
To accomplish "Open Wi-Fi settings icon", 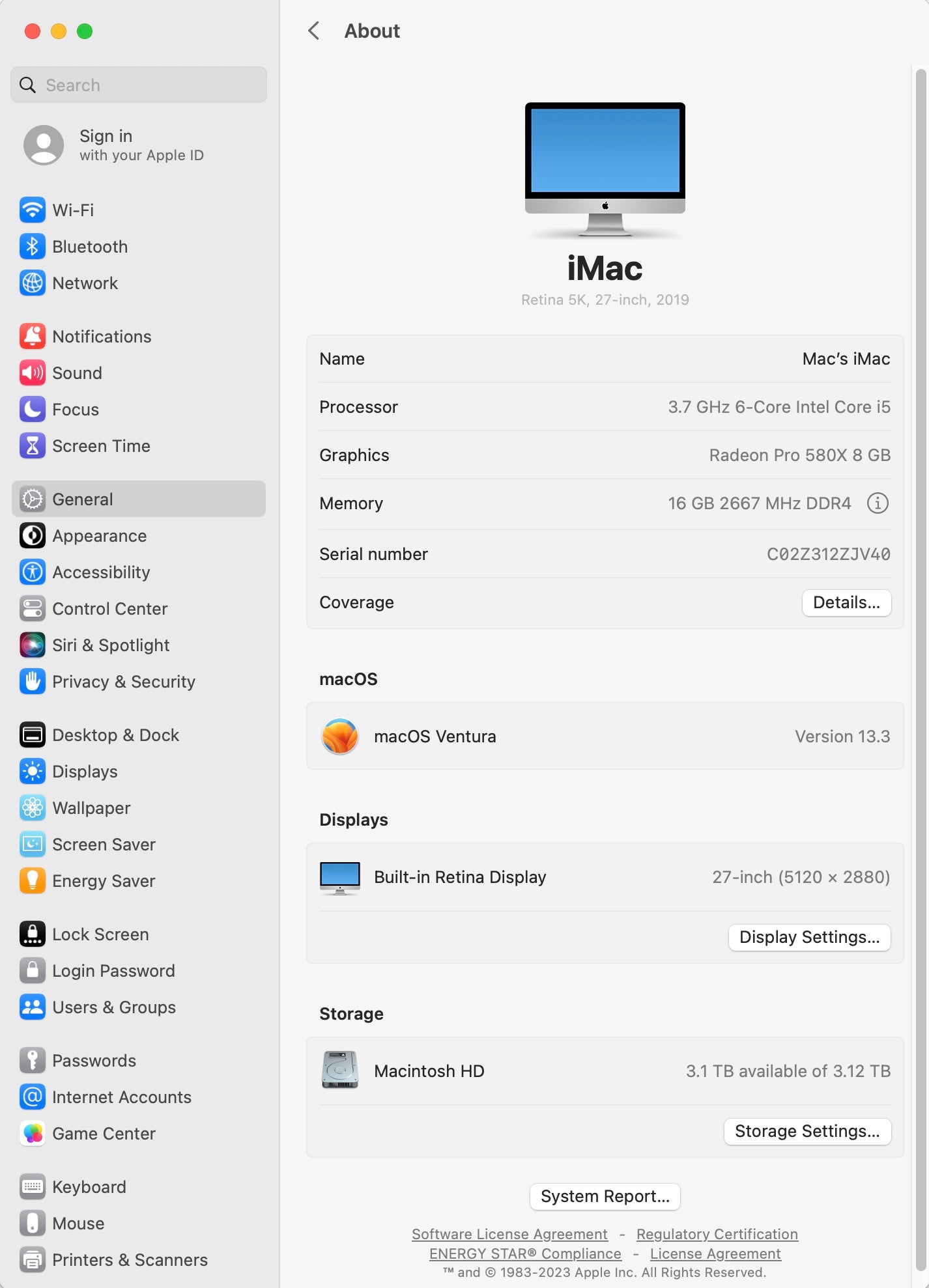I will pos(33,210).
